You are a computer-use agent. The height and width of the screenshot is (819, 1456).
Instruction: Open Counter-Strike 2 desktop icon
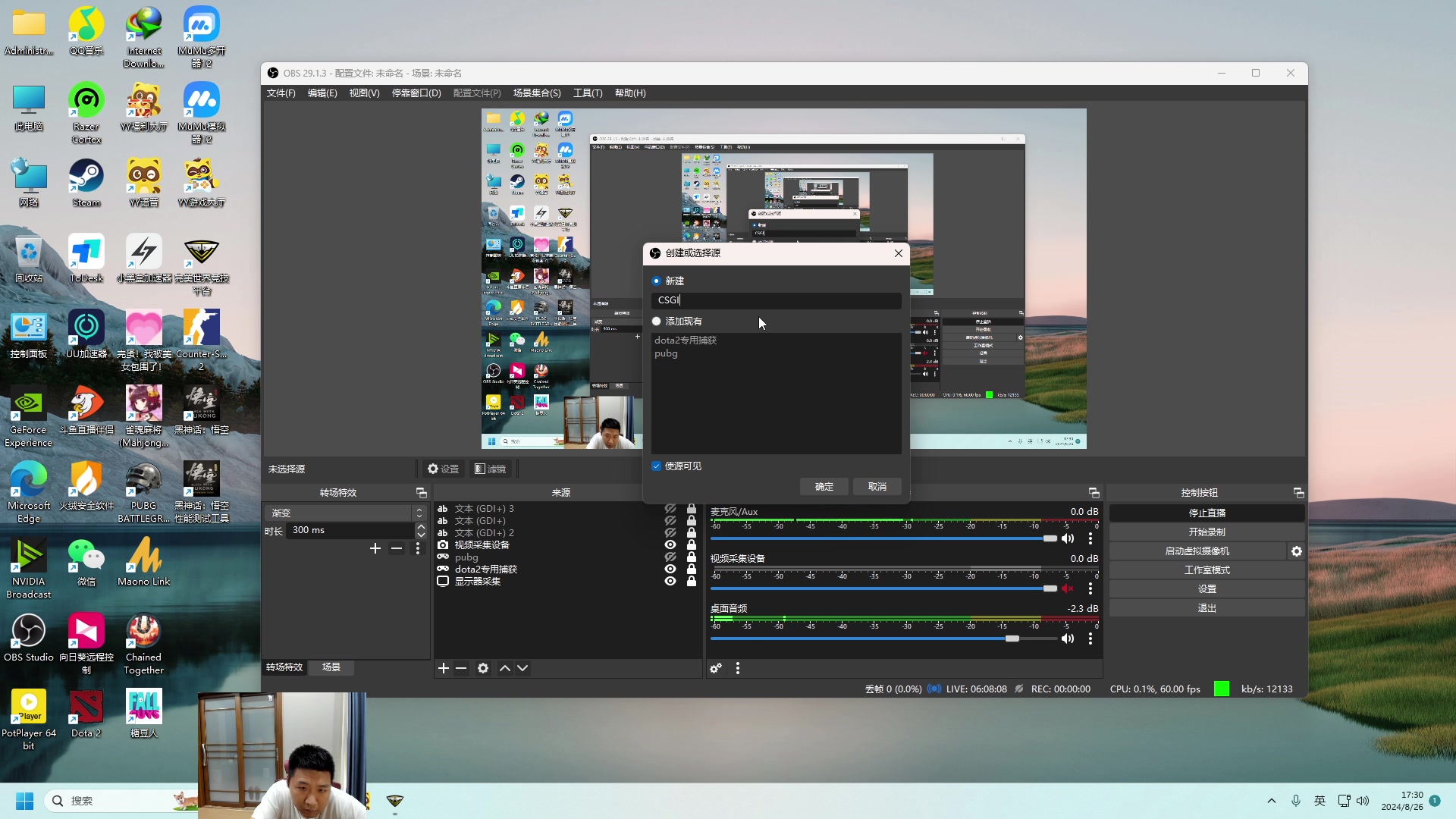click(201, 340)
